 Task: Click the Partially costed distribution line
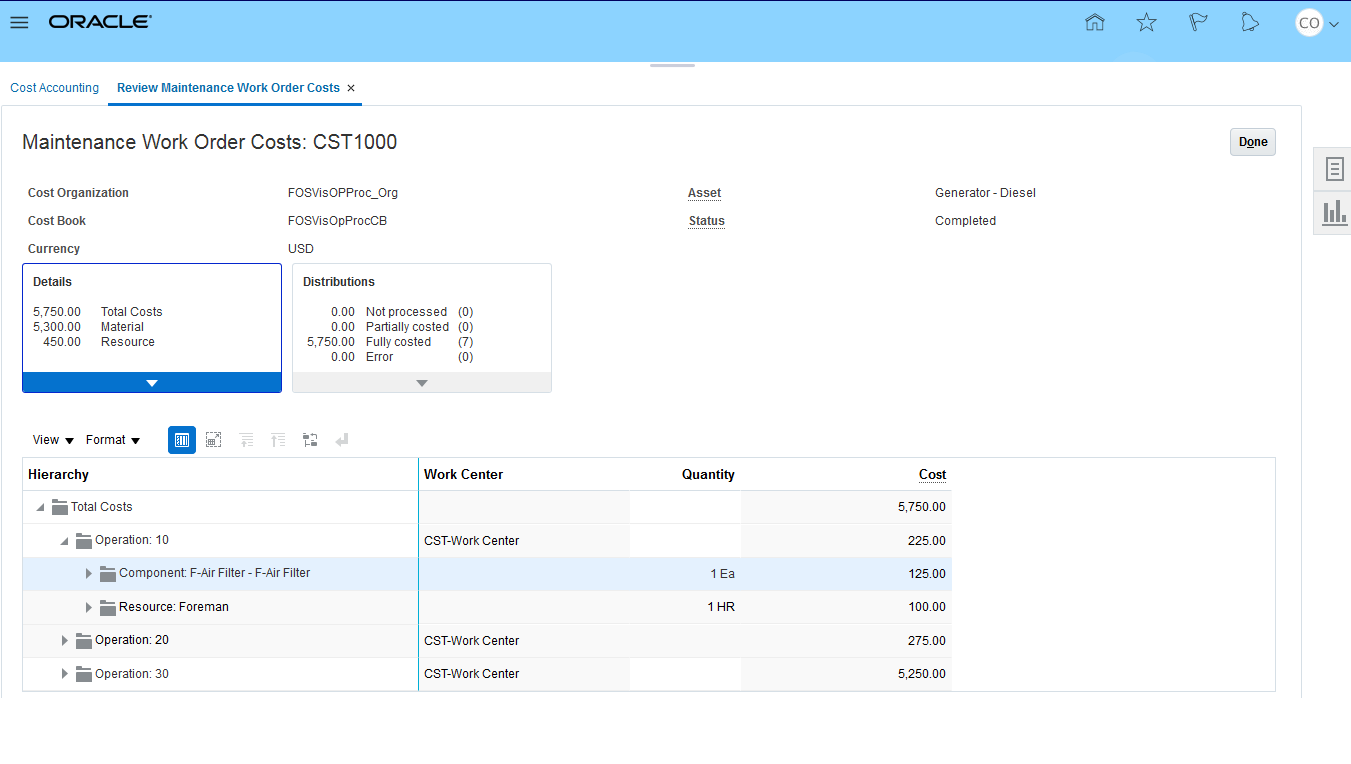point(402,327)
